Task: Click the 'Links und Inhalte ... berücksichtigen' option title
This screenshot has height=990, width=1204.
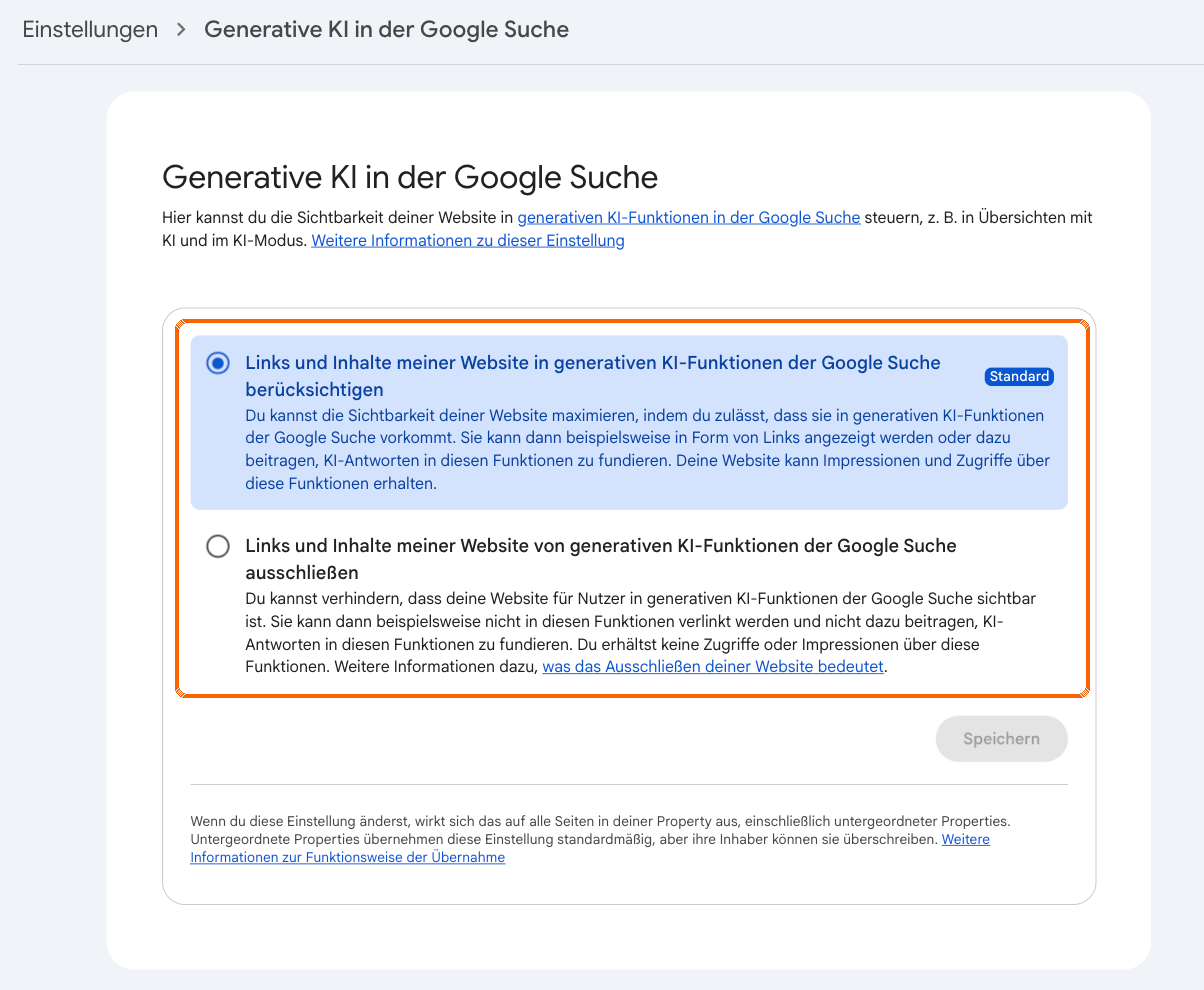Action: (593, 376)
